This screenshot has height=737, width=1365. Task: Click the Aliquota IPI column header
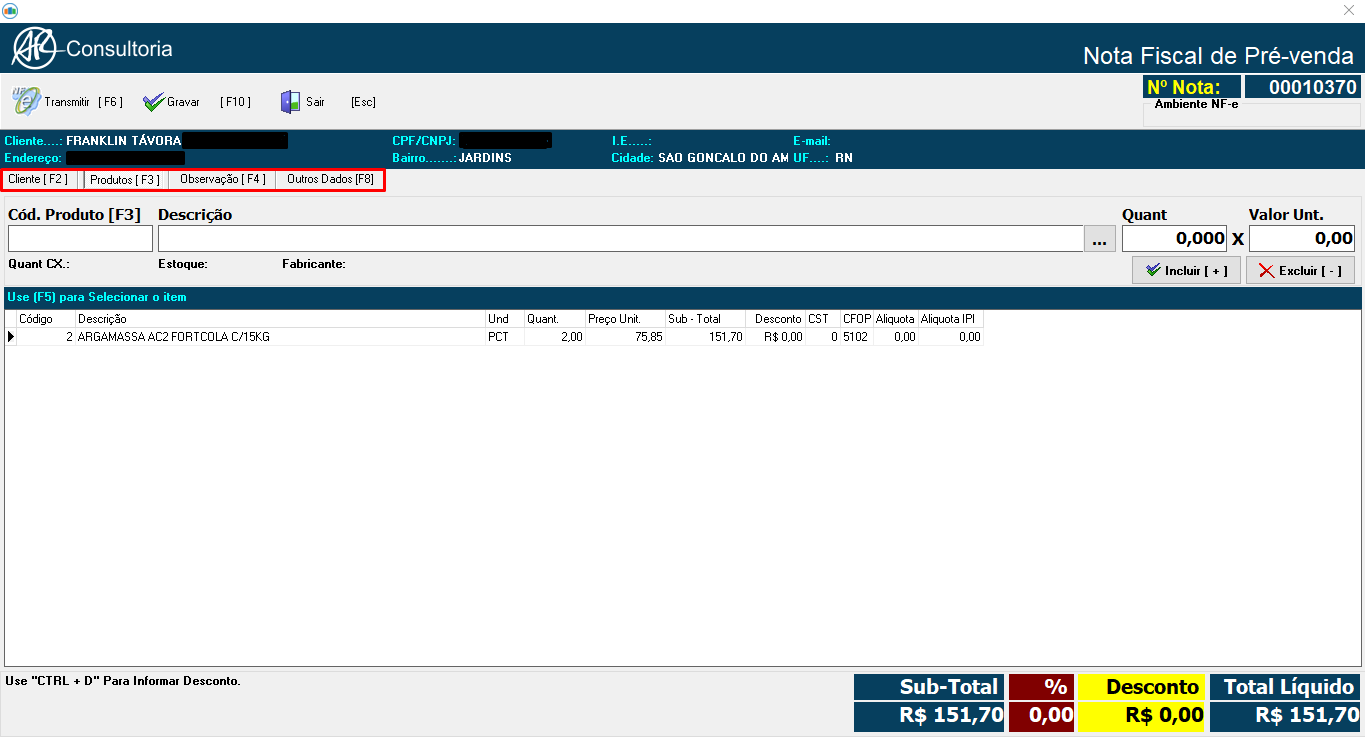pos(951,319)
